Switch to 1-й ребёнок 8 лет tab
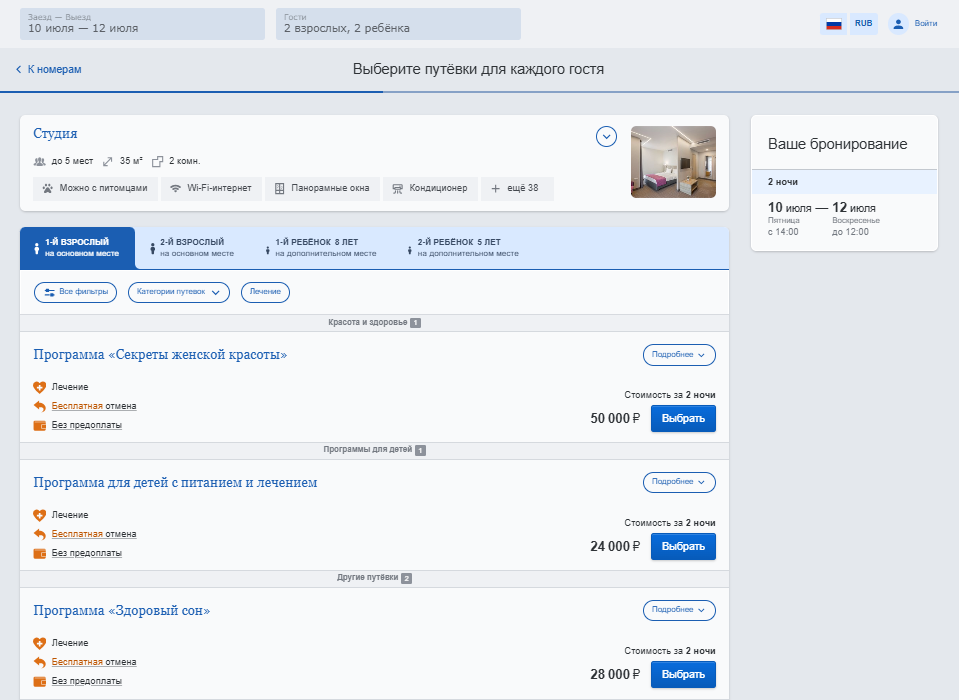 click(x=321, y=248)
